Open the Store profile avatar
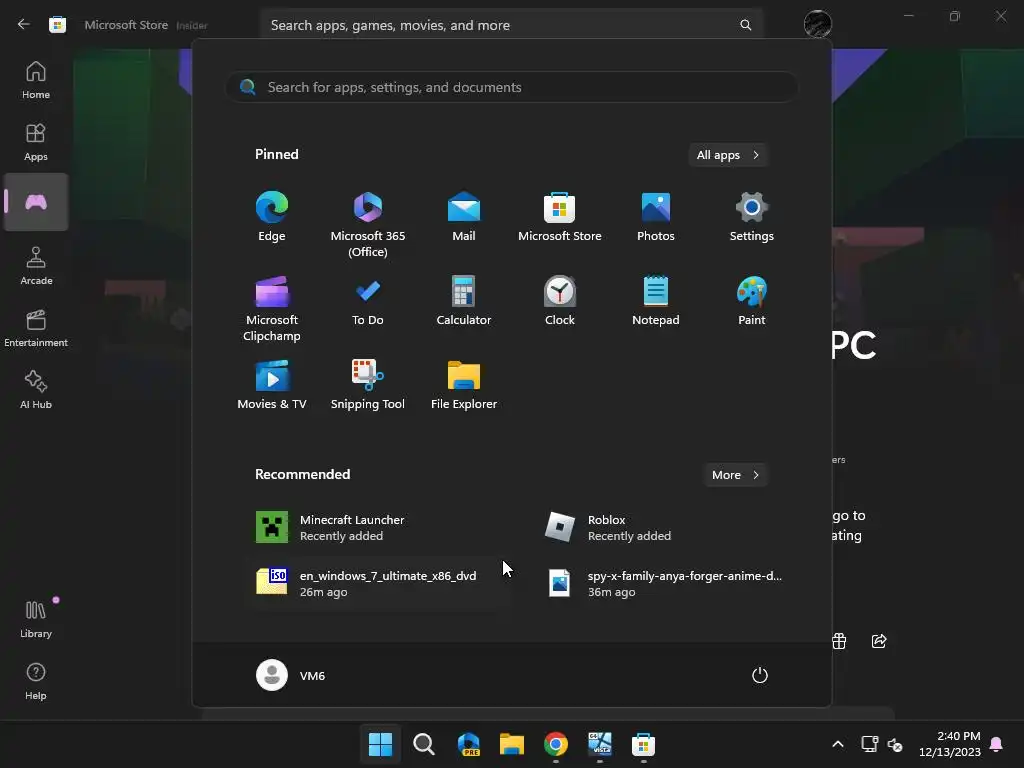 tap(818, 24)
